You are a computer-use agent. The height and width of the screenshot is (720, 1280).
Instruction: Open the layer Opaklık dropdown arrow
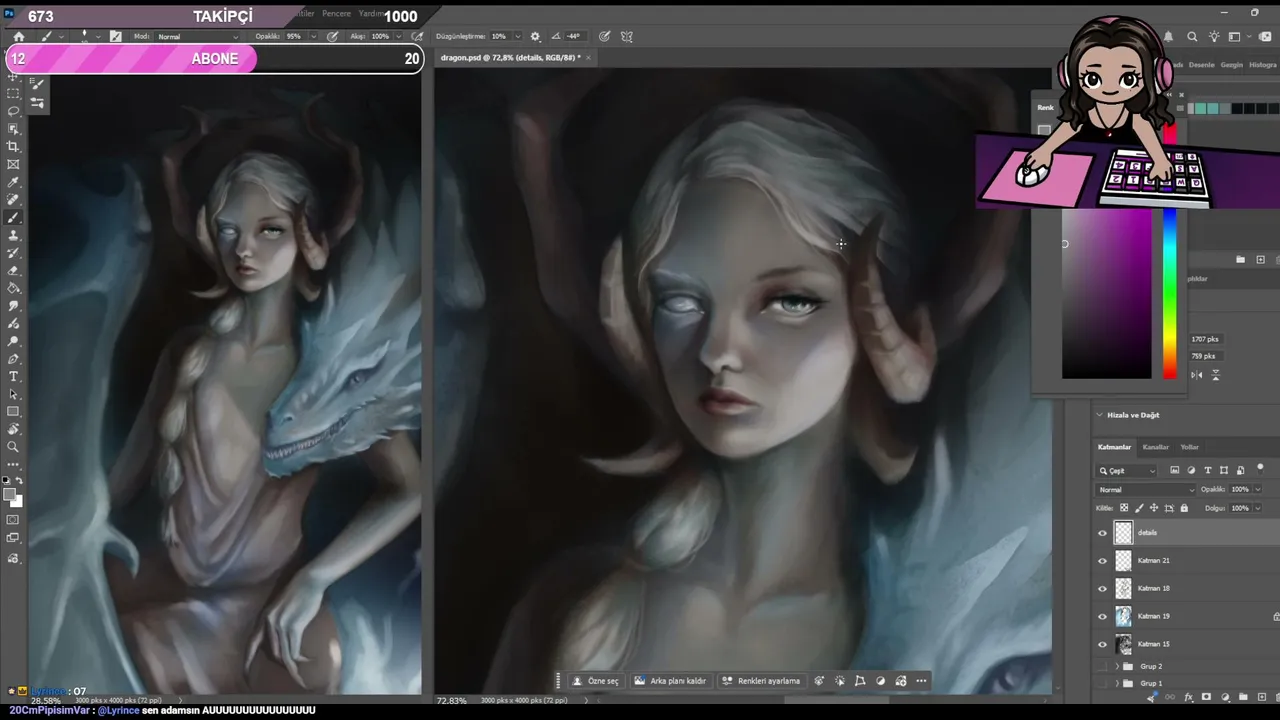click(1257, 490)
